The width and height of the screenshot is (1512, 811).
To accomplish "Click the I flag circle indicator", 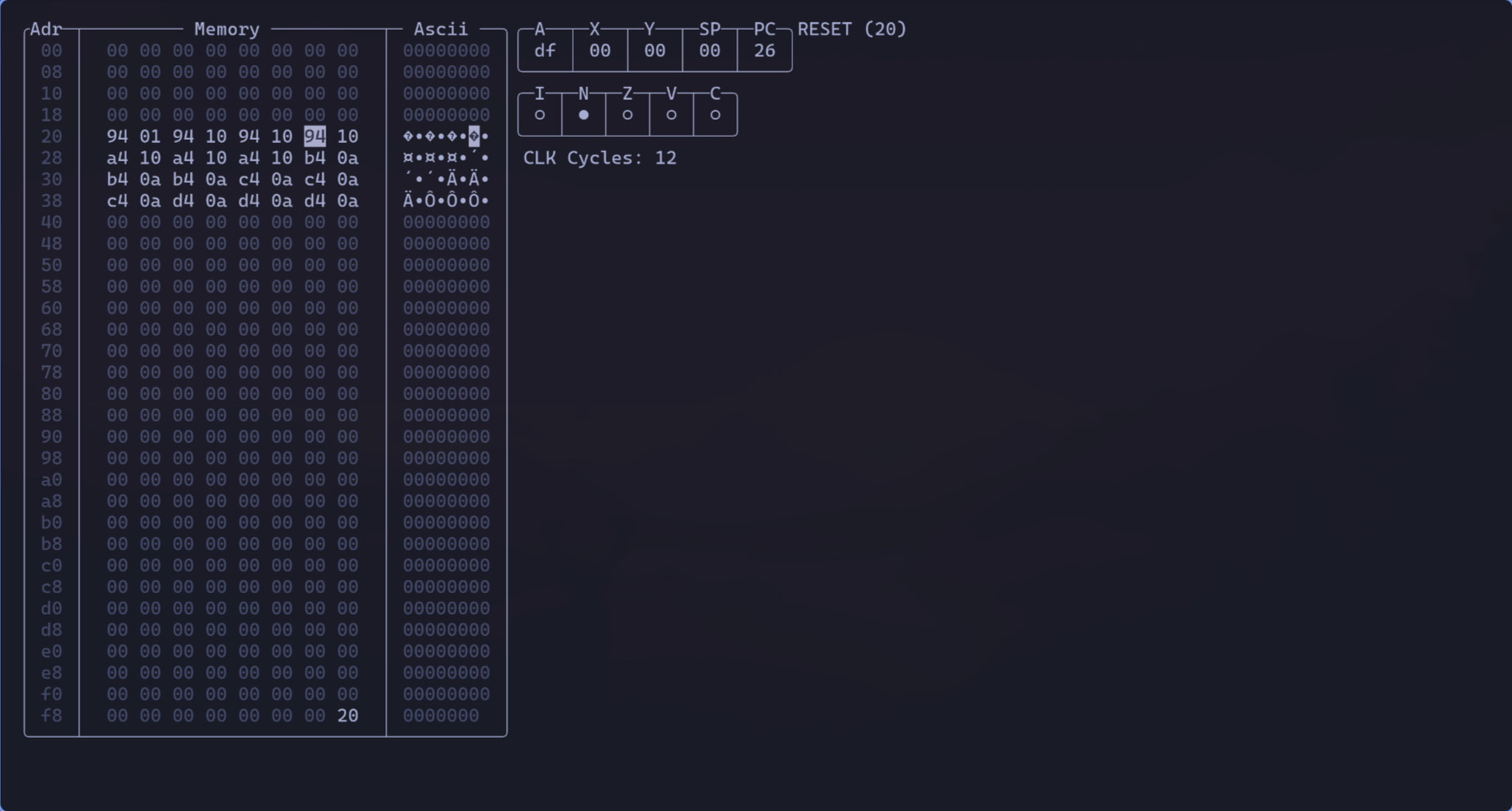I will point(540,115).
